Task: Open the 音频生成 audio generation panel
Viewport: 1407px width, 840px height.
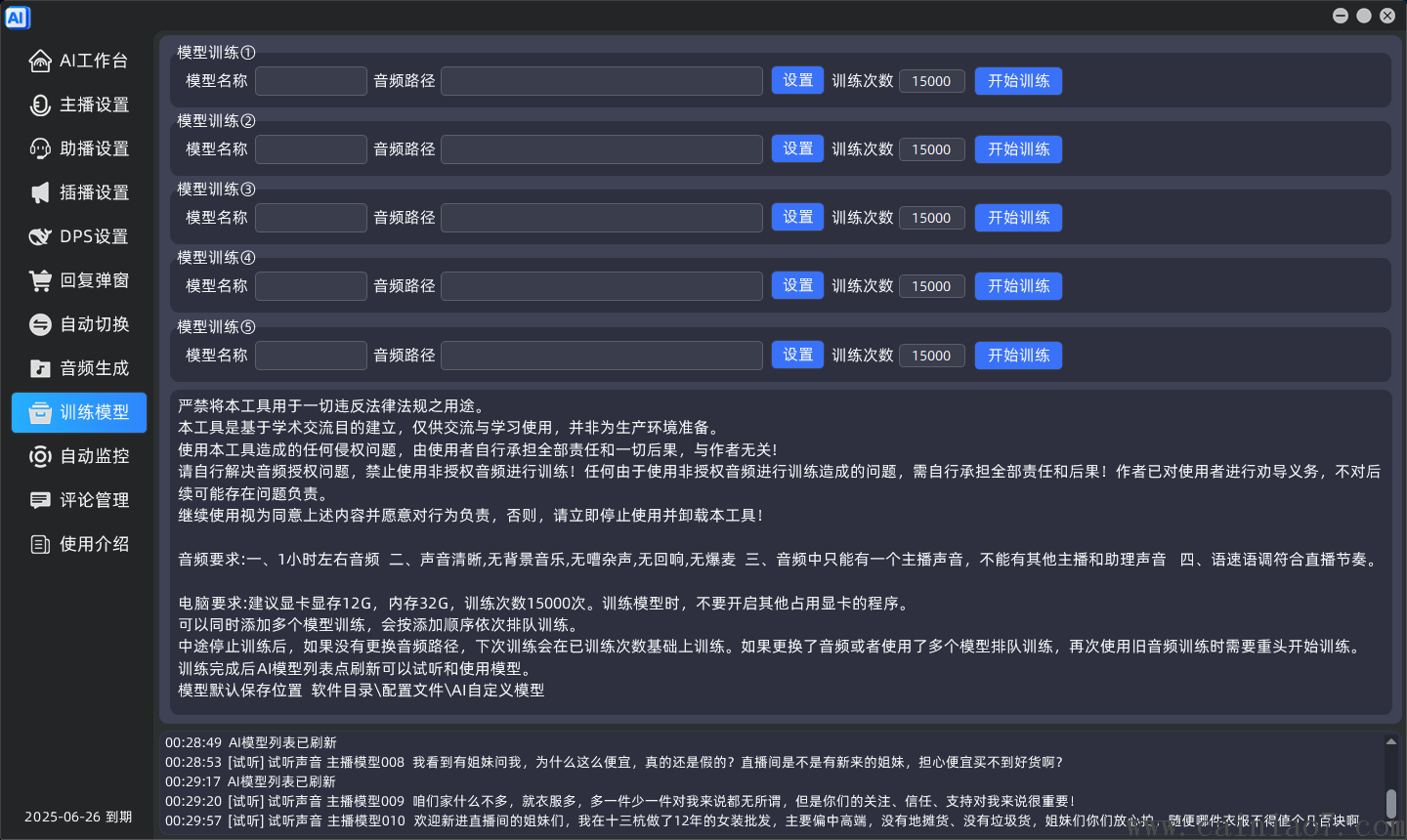Action: coord(78,368)
